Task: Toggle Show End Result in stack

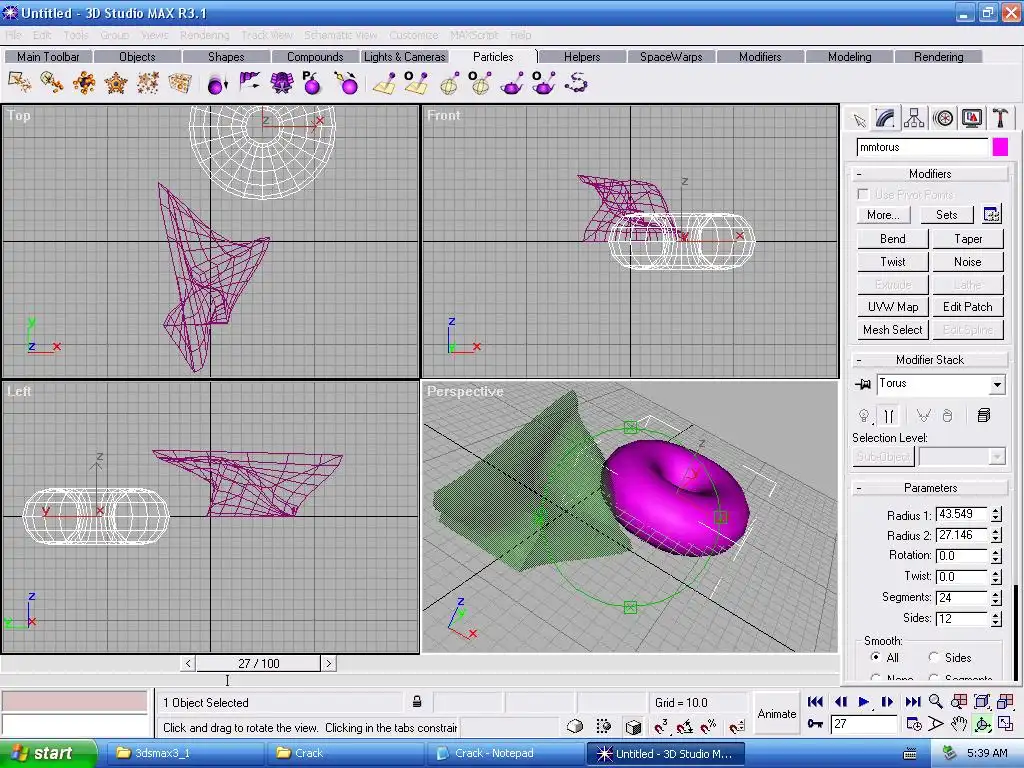Action: tap(889, 415)
